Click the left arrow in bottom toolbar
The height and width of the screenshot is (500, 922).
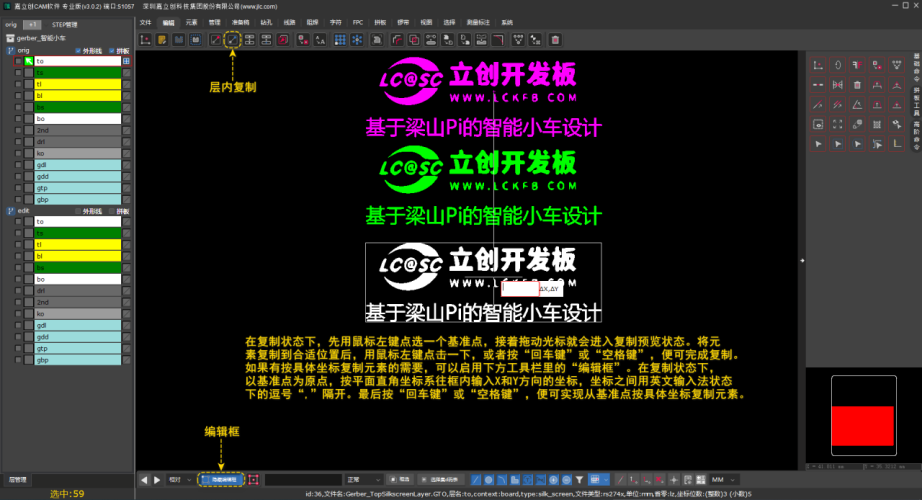[144, 480]
